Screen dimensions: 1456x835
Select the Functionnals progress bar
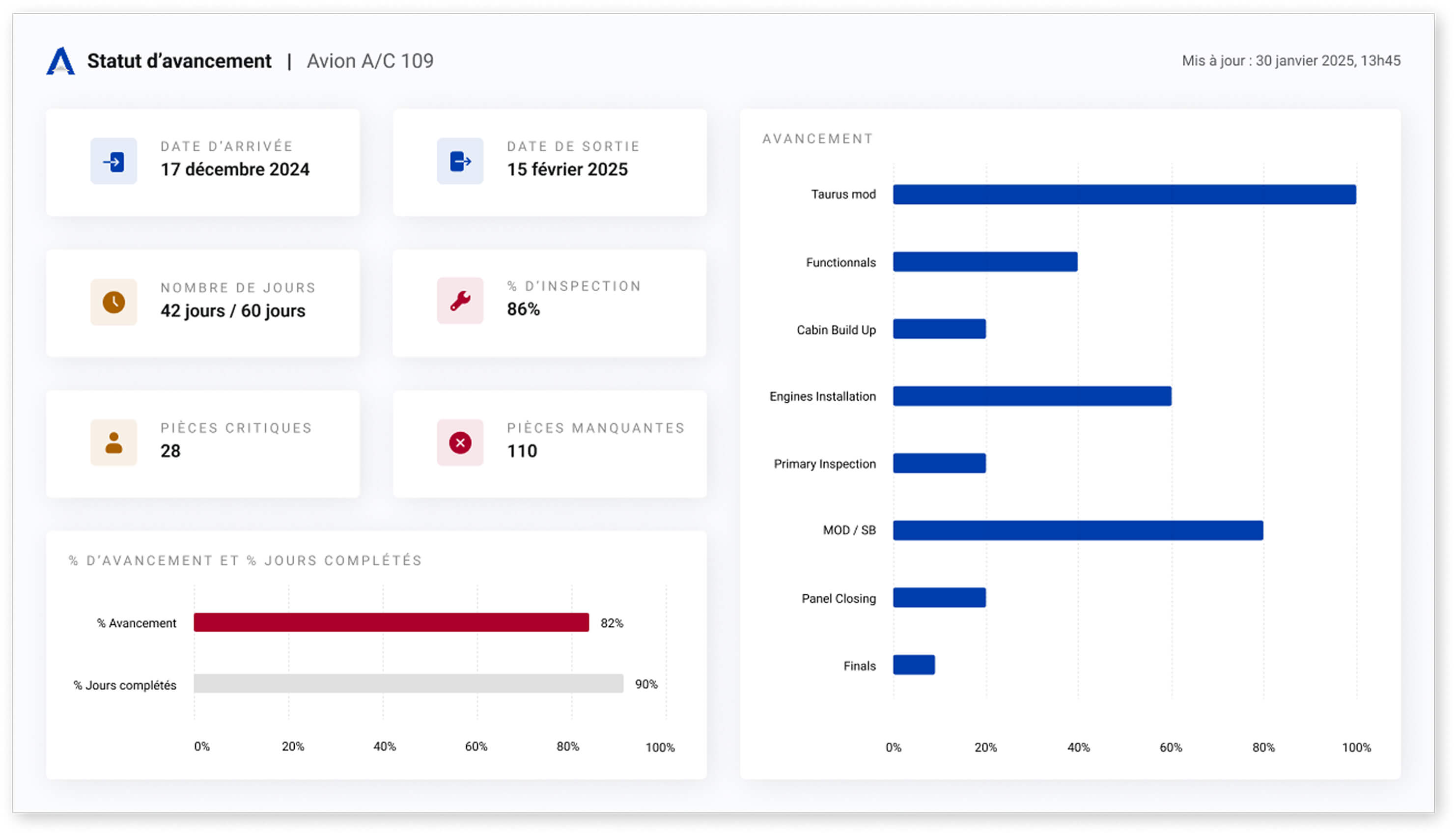[985, 261]
